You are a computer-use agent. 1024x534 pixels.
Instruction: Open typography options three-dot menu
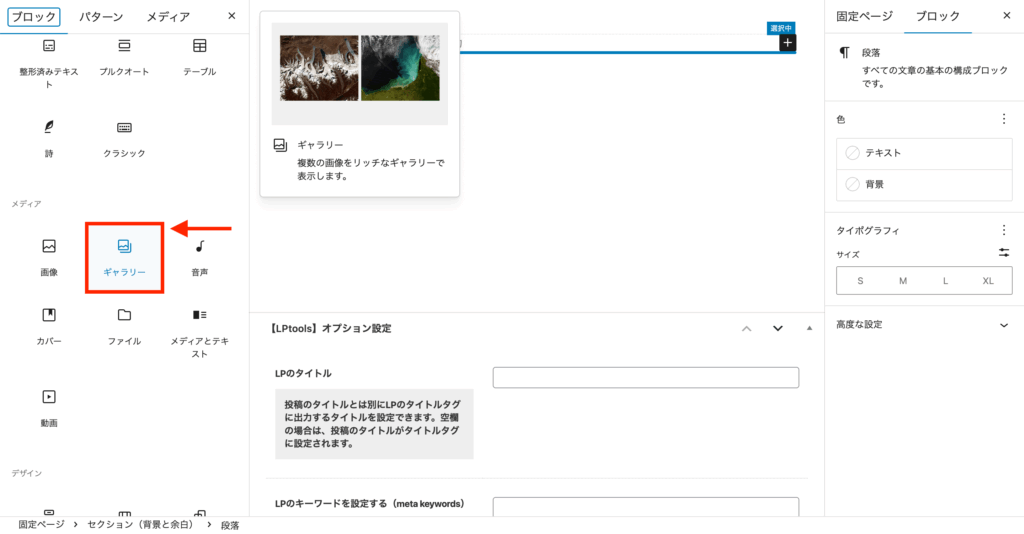[x=1004, y=230]
